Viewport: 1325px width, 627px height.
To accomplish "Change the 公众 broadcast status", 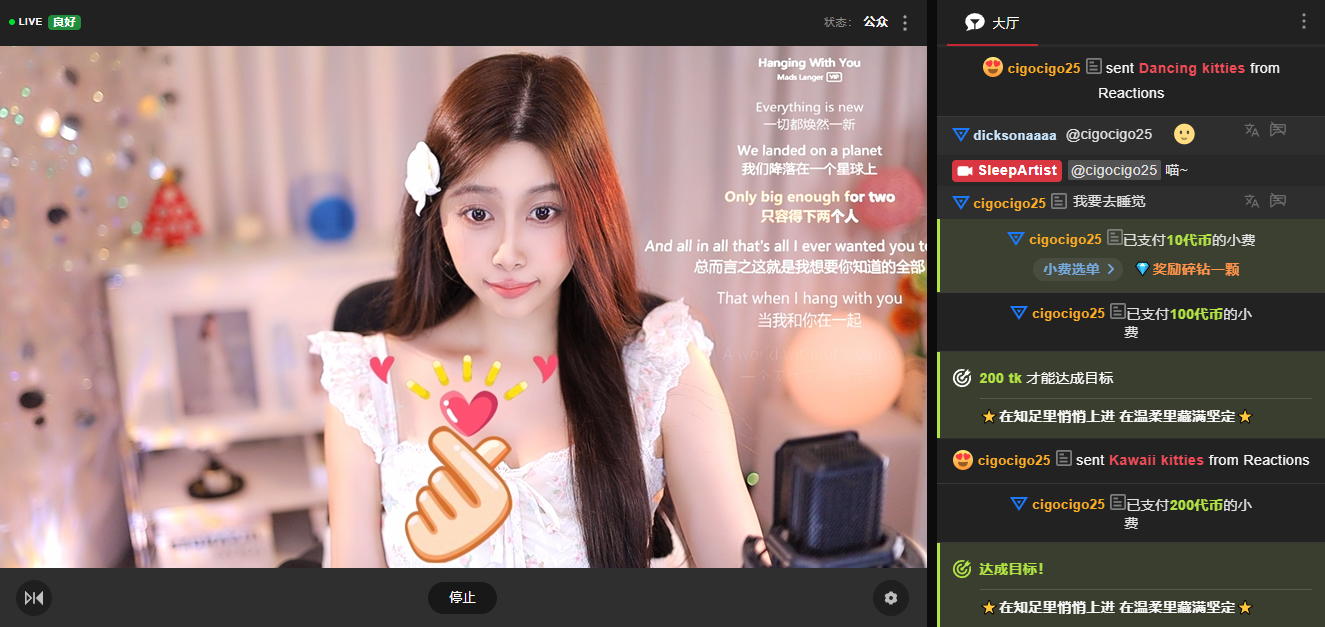I will tap(875, 22).
